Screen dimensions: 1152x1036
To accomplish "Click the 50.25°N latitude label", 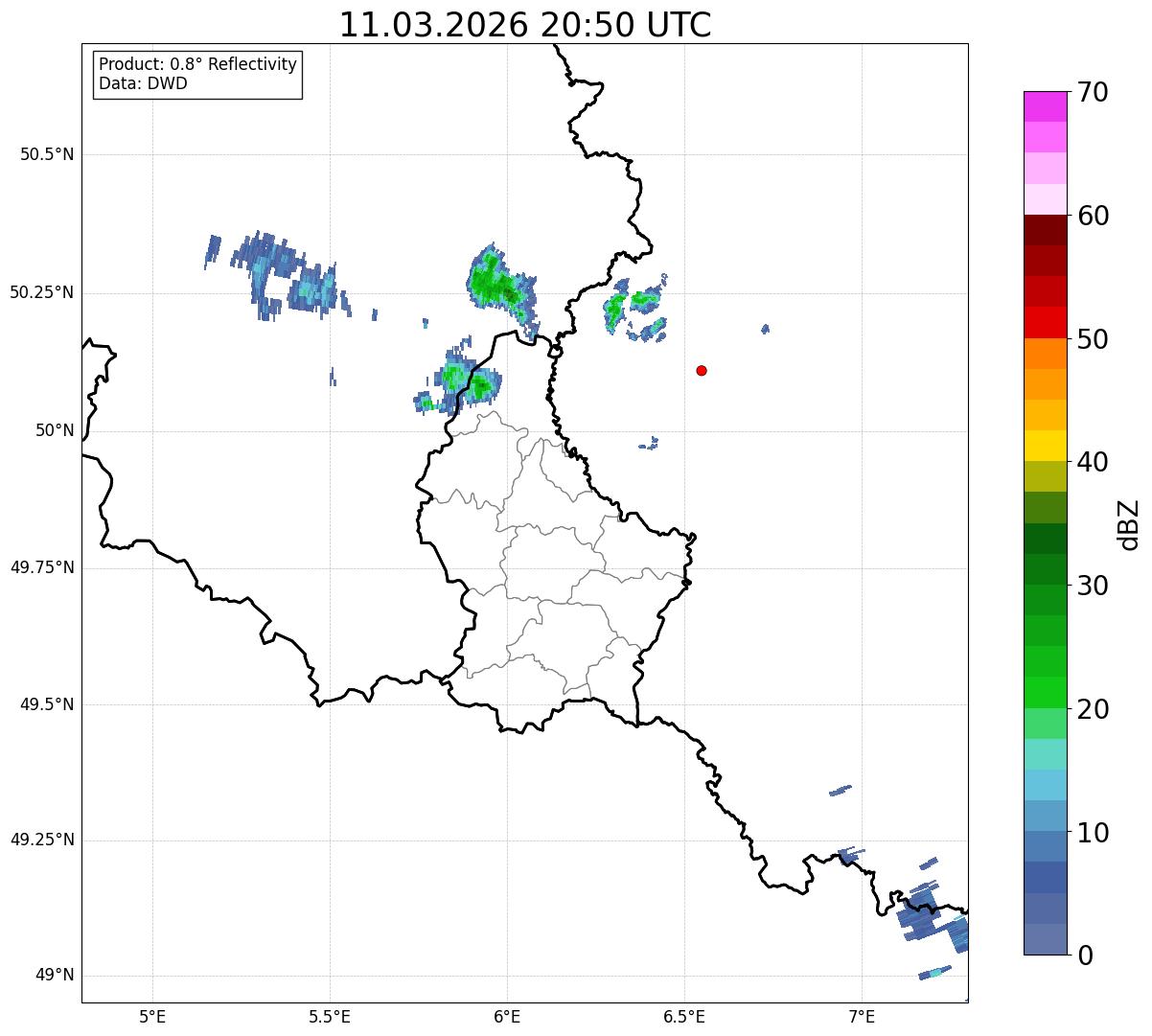I will tap(41, 292).
